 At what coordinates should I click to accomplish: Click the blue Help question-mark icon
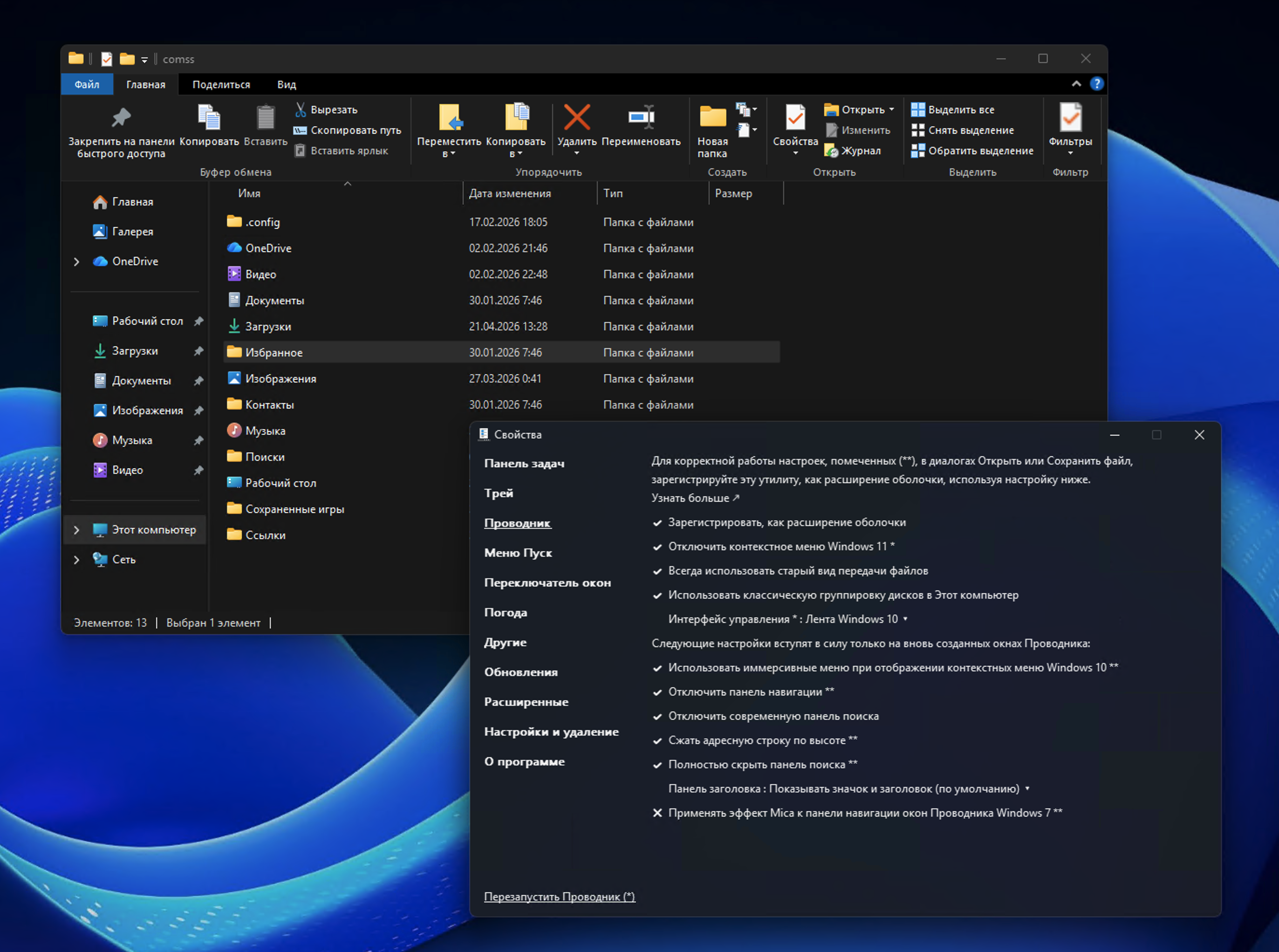pos(1096,84)
